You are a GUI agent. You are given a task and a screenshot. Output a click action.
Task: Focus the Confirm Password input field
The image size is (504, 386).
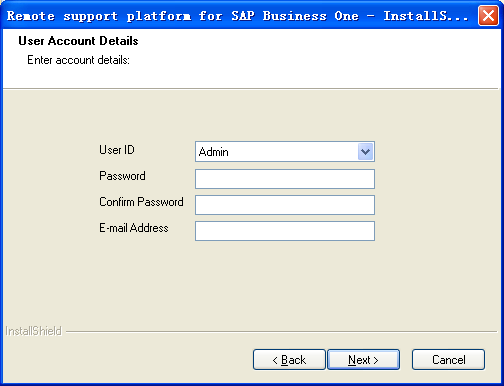pyautogui.click(x=285, y=205)
